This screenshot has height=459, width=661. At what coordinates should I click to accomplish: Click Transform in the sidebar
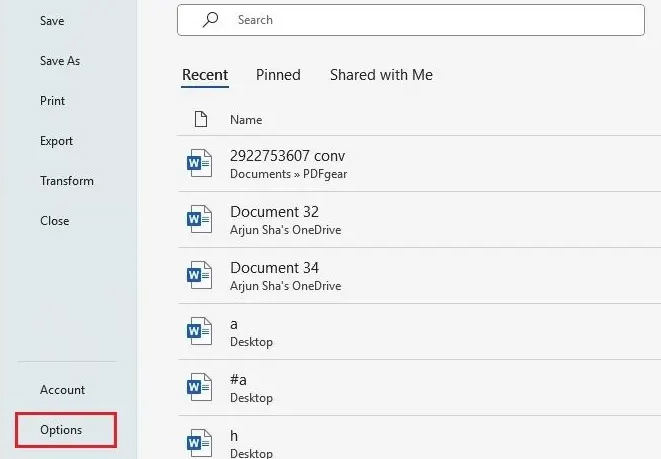[x=67, y=181]
